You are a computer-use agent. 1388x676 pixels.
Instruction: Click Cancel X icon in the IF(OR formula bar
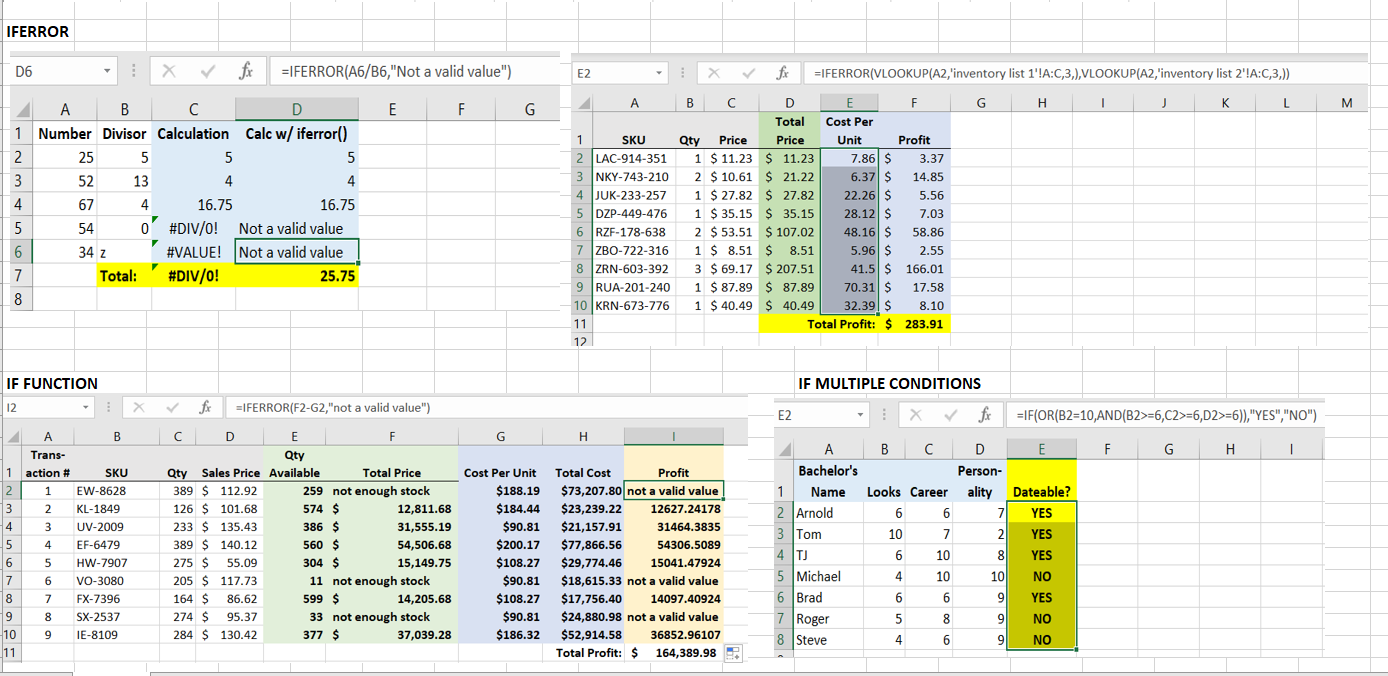[916, 415]
